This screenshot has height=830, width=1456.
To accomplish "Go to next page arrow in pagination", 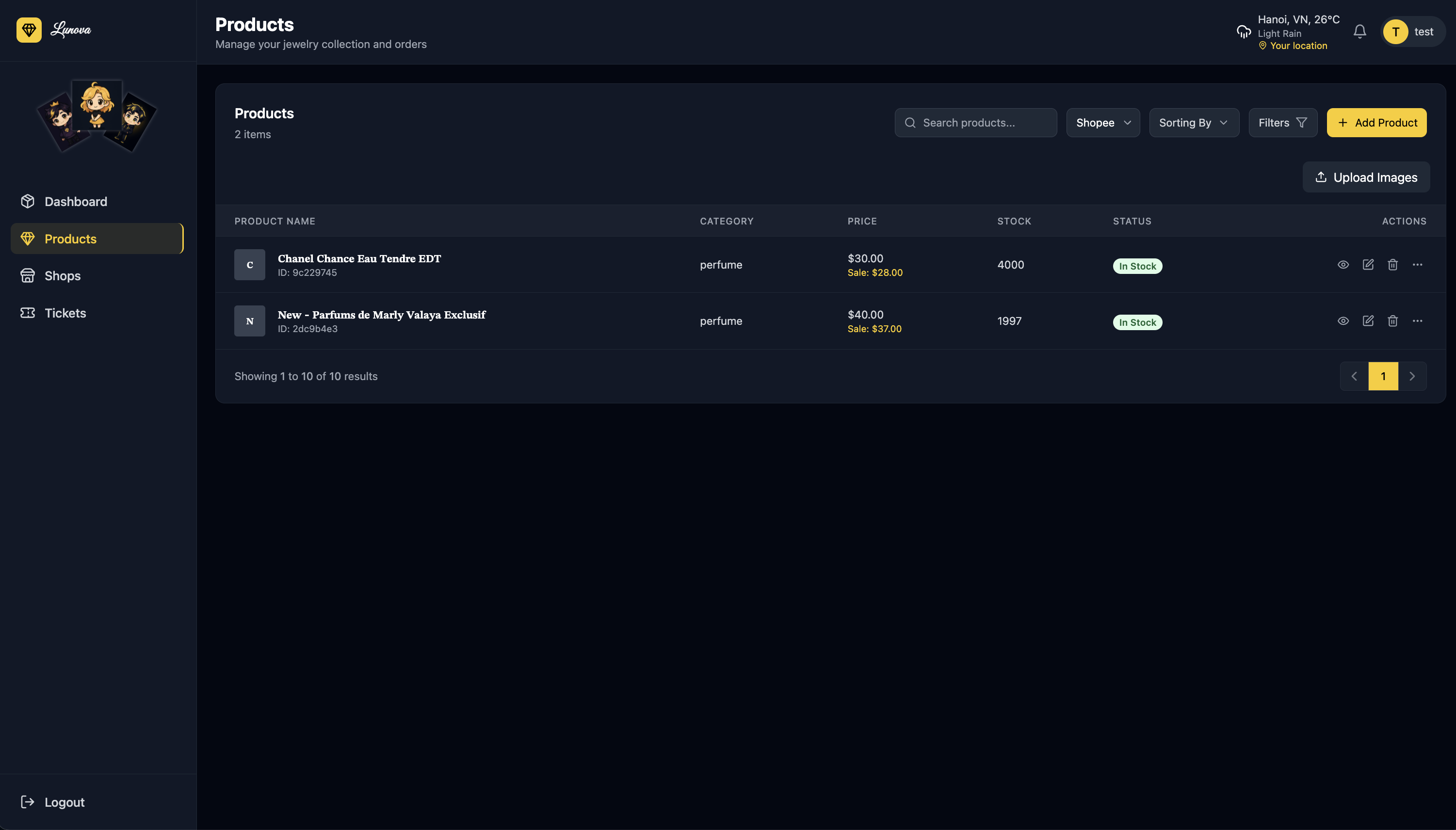I will tap(1412, 376).
